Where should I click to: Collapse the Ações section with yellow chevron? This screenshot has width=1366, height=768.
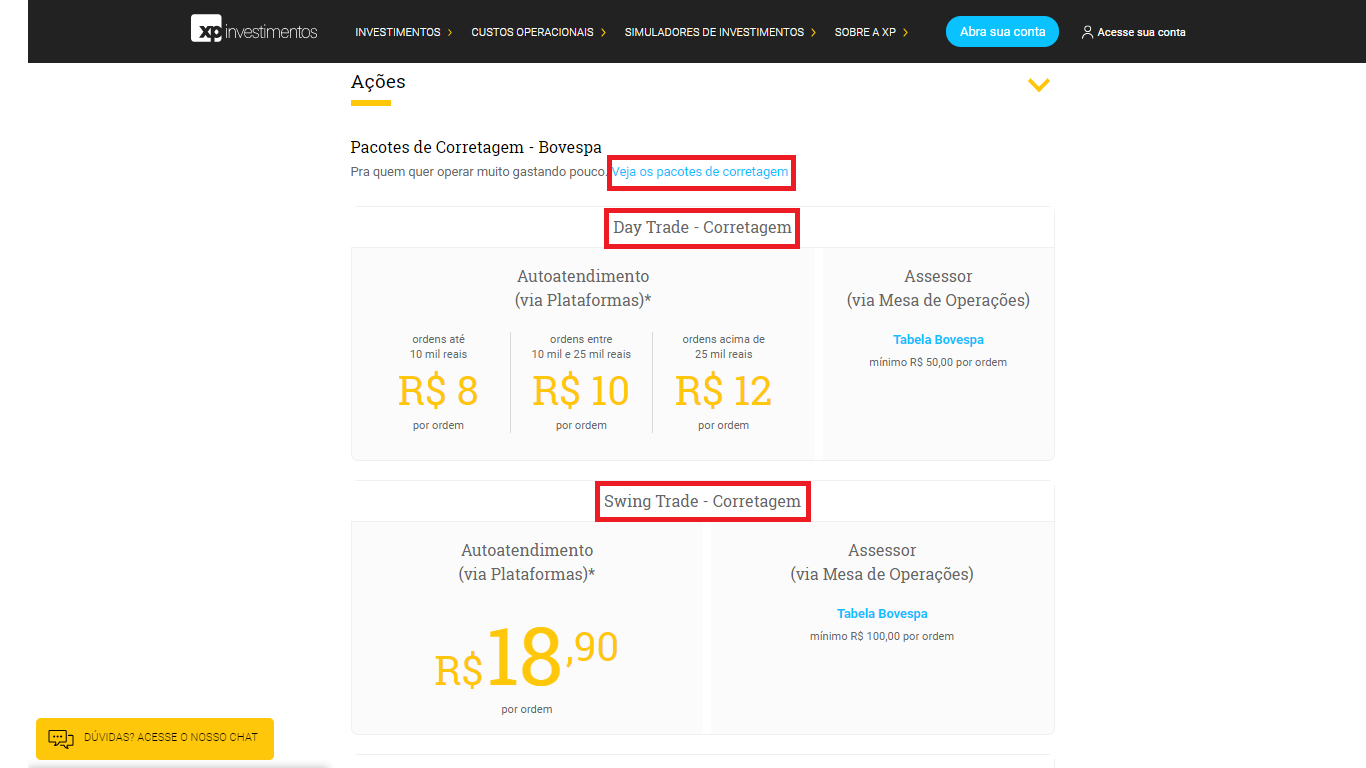pyautogui.click(x=1039, y=85)
